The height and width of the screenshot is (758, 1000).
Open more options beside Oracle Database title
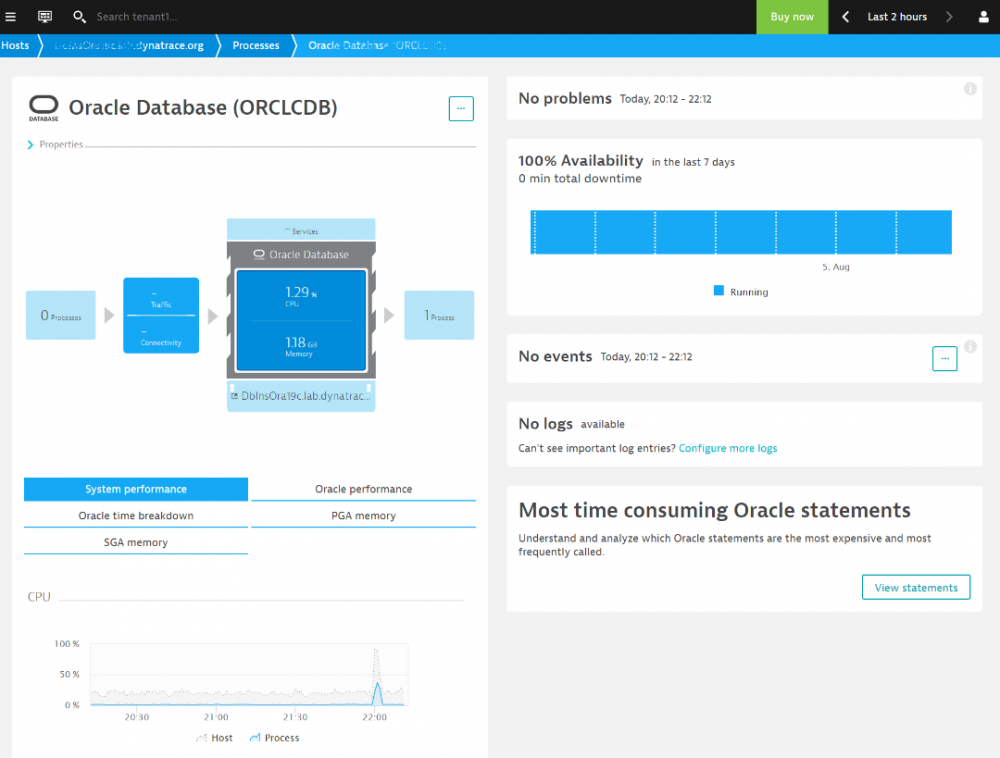[x=460, y=108]
